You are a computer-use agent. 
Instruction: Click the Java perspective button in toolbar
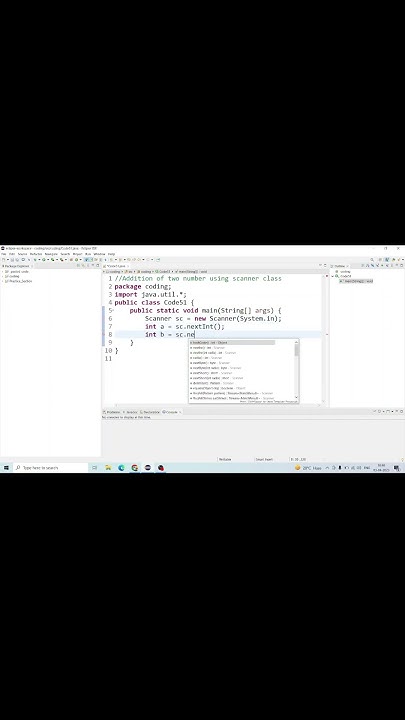pyautogui.click(x=387, y=259)
